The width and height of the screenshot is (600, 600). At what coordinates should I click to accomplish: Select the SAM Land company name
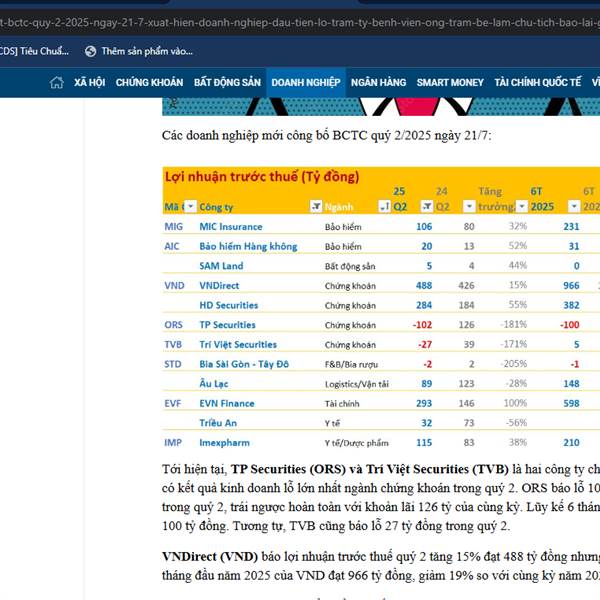click(x=221, y=266)
